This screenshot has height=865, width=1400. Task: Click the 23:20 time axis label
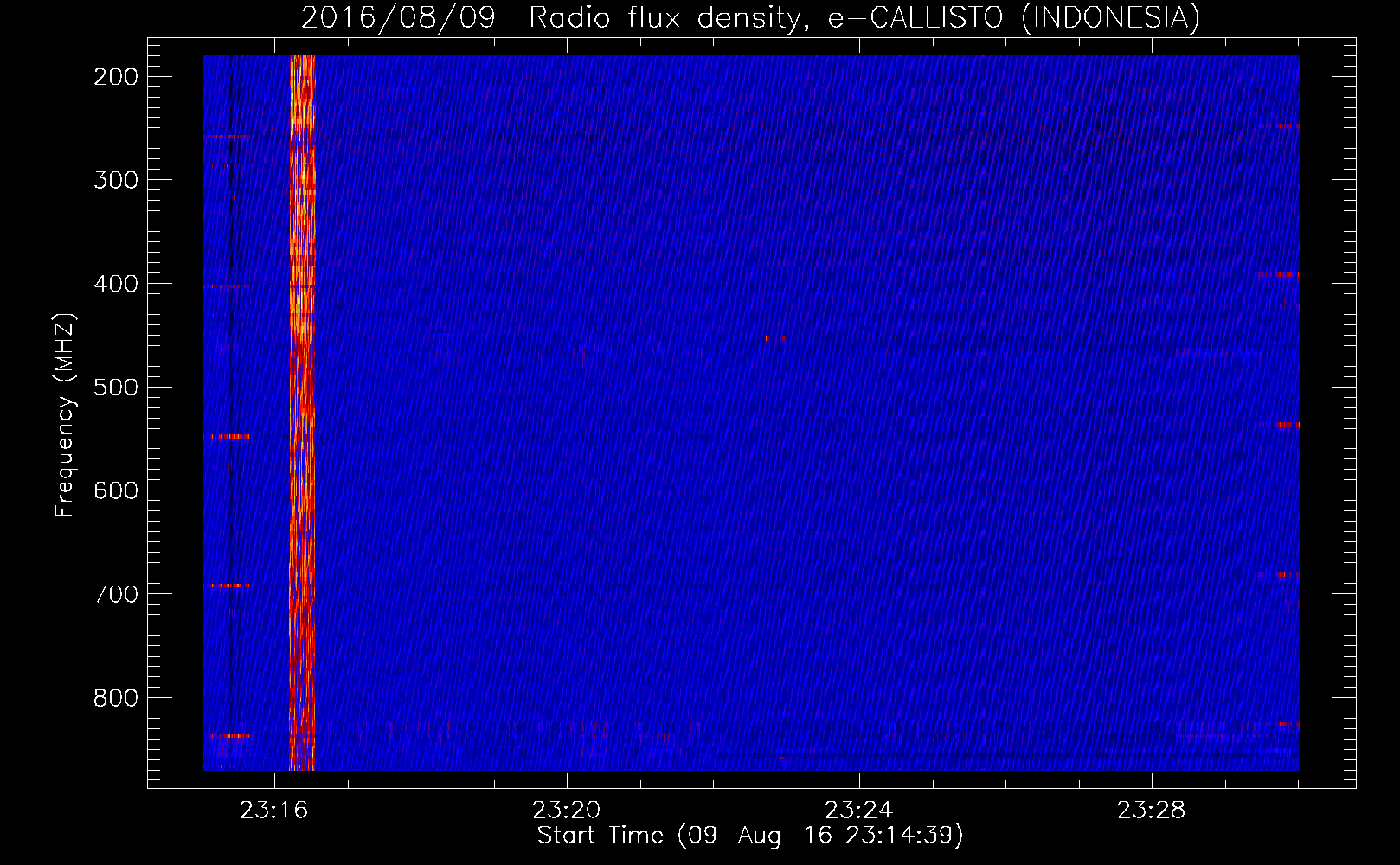pos(567,811)
